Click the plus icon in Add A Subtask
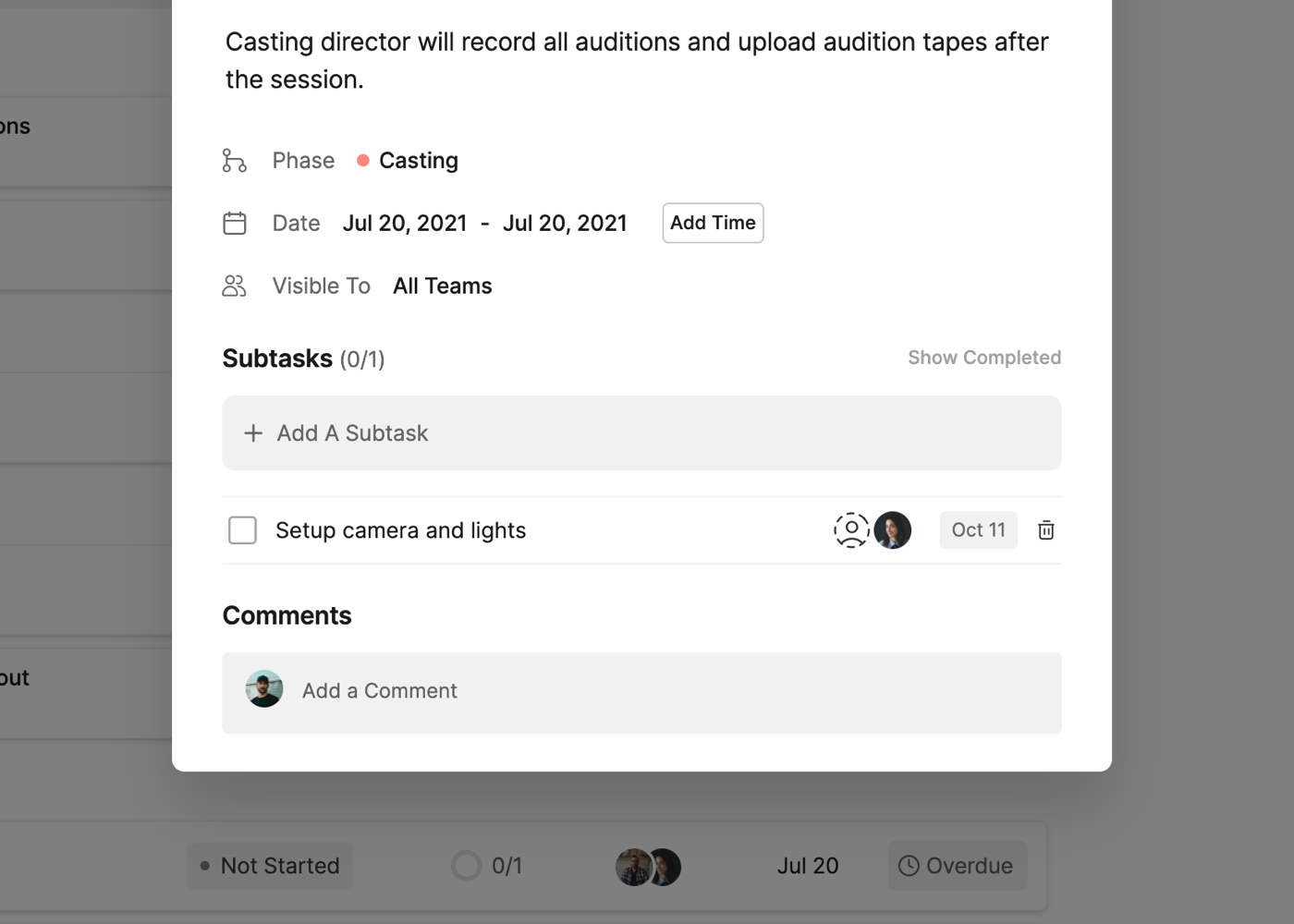The height and width of the screenshot is (924, 1294). click(253, 433)
